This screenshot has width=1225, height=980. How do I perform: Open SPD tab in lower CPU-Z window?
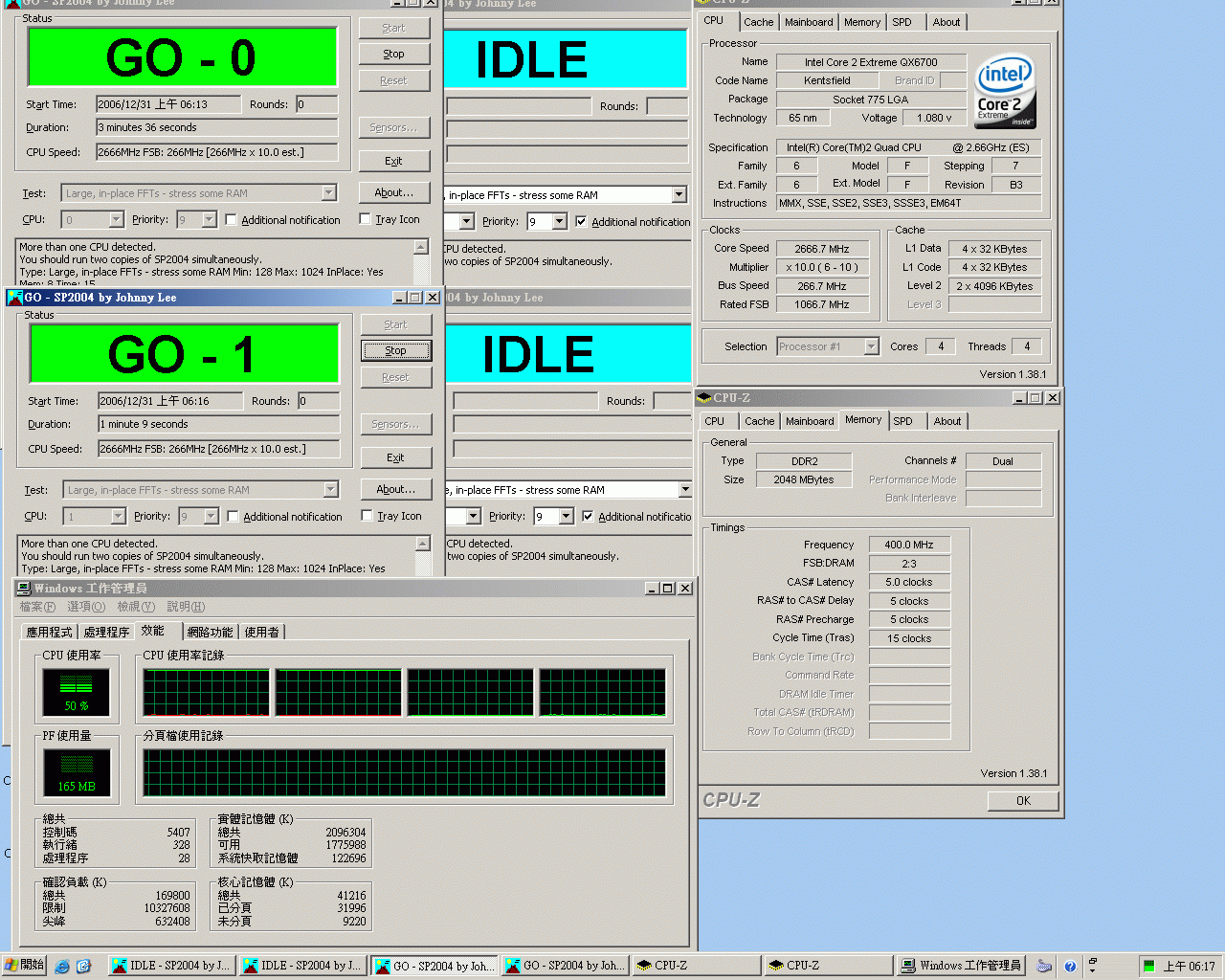902,421
